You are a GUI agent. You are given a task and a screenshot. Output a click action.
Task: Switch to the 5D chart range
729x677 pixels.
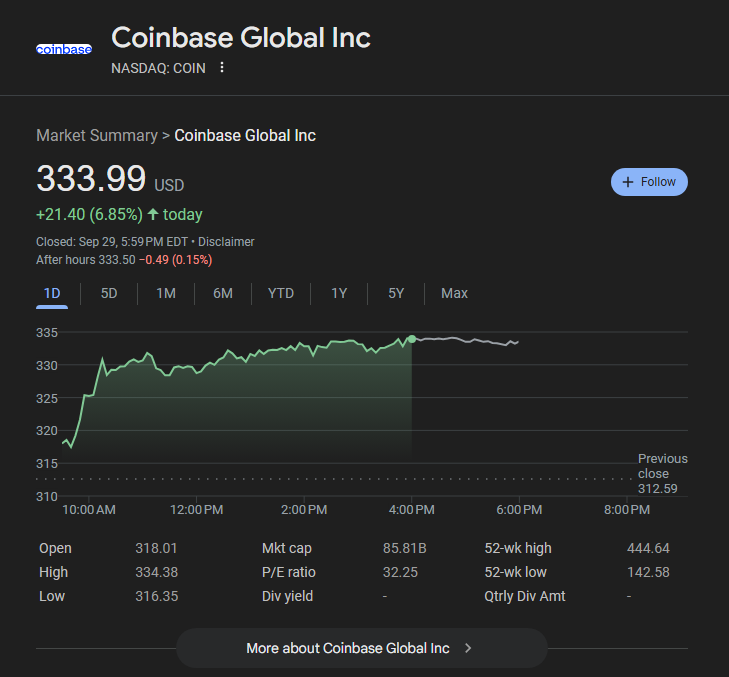coord(109,293)
